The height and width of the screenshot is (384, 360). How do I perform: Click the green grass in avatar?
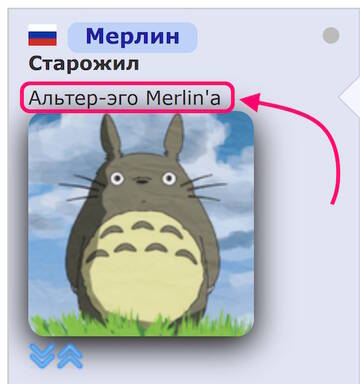pos(141,324)
